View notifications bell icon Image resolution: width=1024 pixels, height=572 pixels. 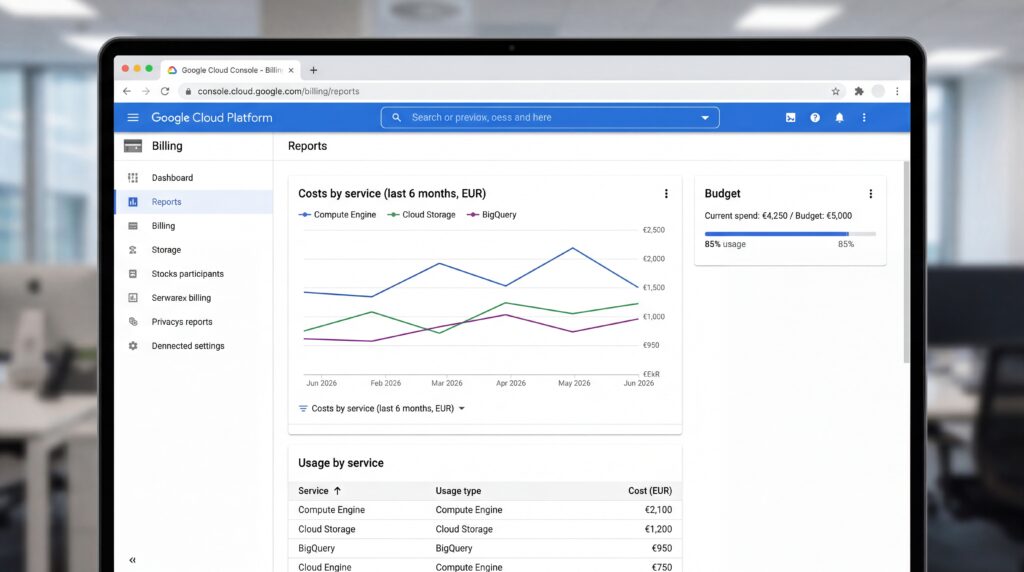839,118
